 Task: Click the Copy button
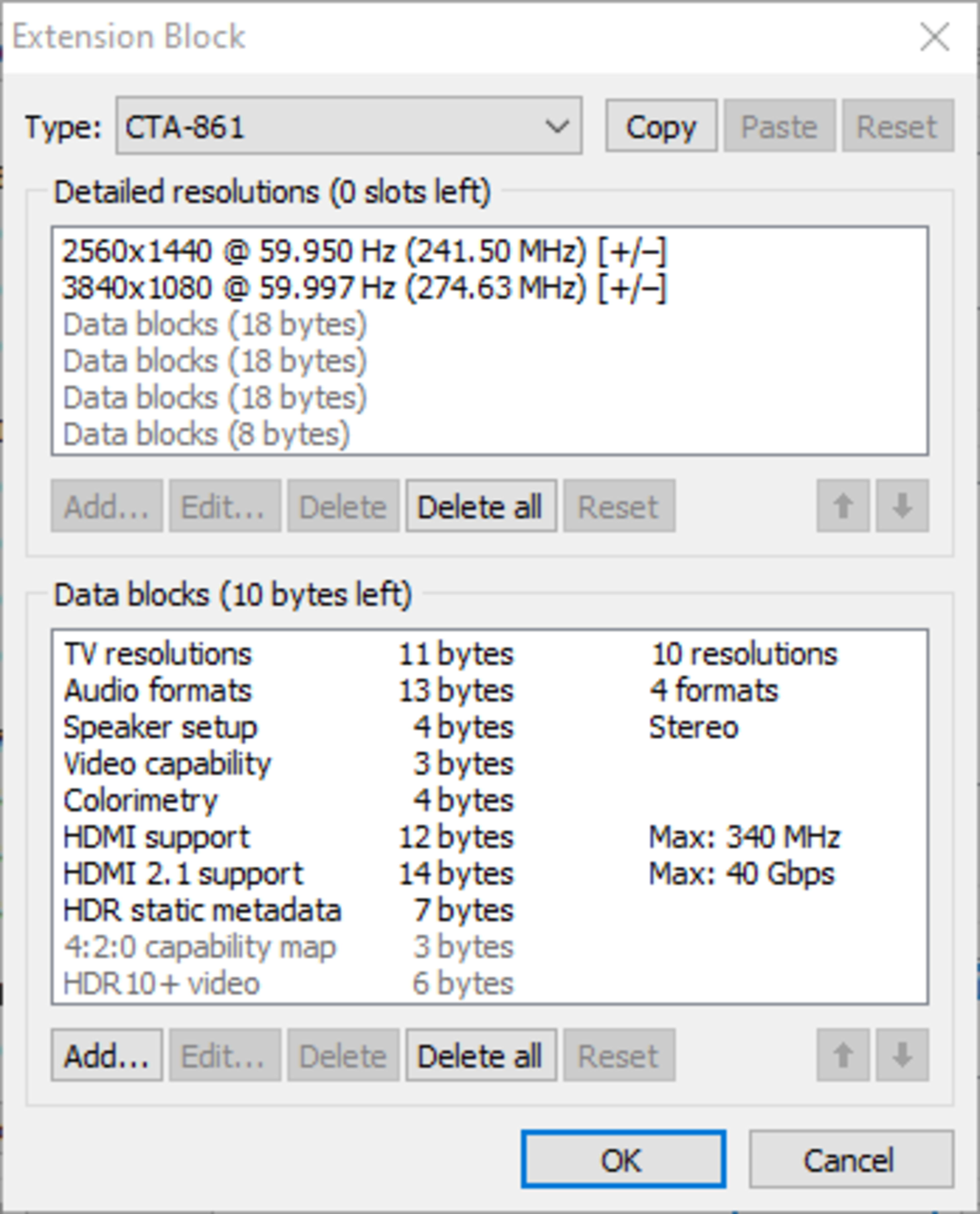(x=661, y=126)
